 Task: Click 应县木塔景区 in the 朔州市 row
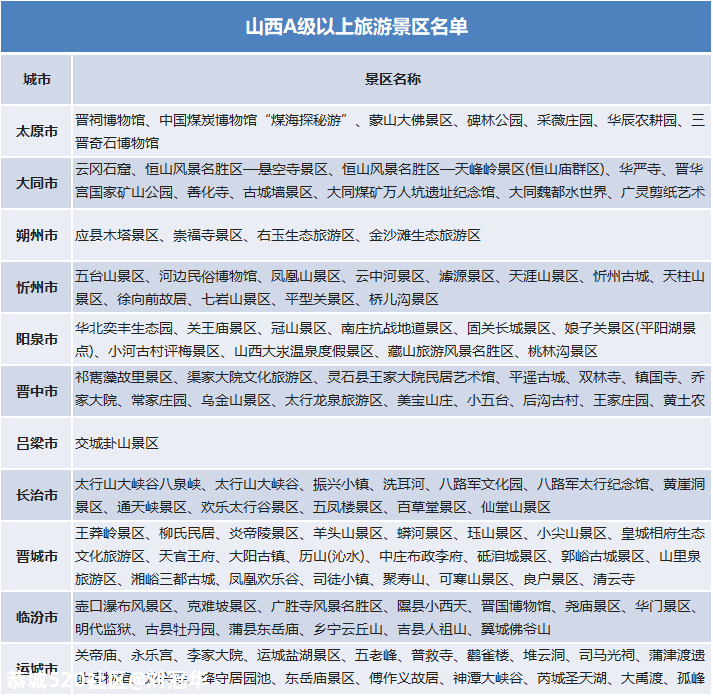117,235
